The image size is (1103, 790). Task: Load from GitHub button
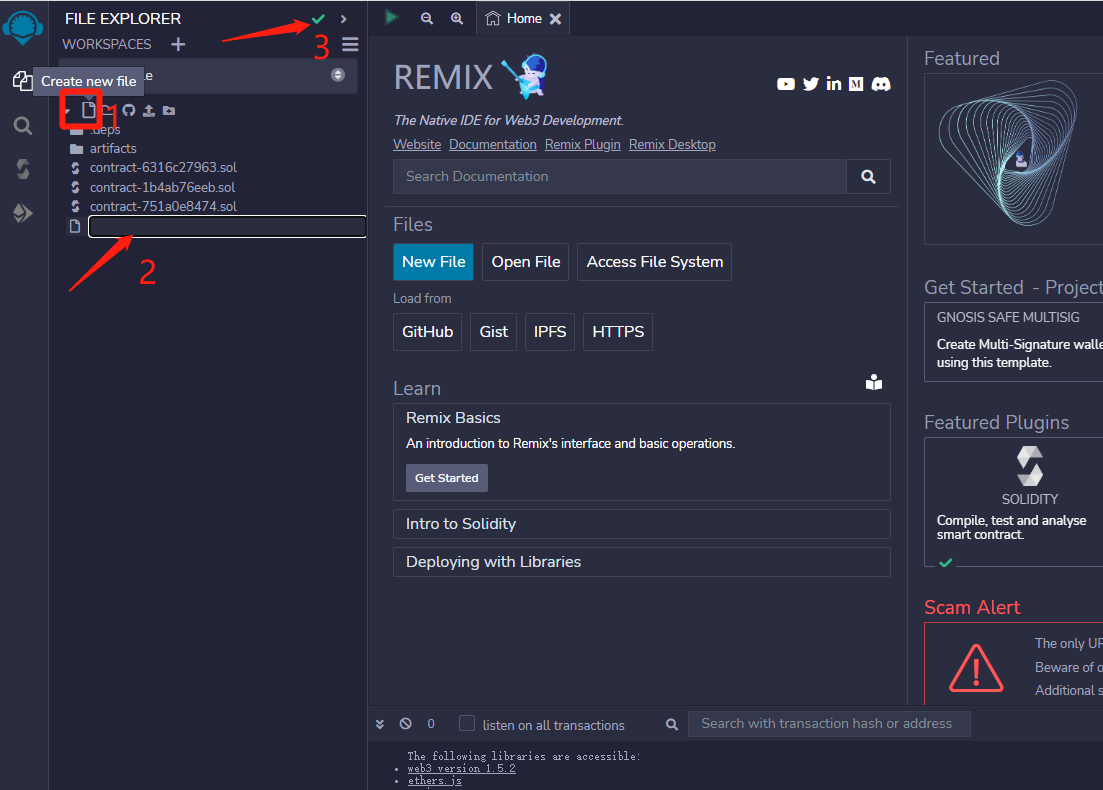tap(427, 332)
